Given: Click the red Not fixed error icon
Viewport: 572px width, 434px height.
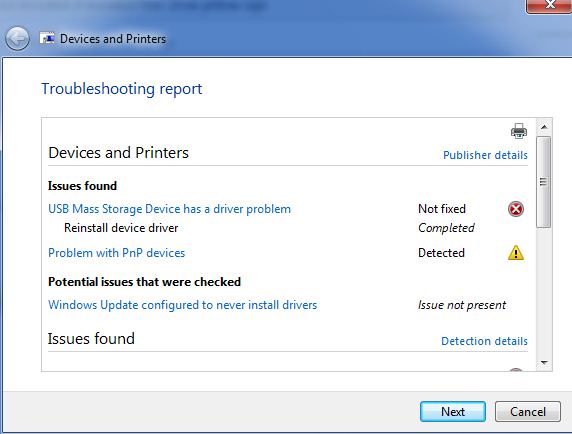Looking at the screenshot, I should coord(516,209).
